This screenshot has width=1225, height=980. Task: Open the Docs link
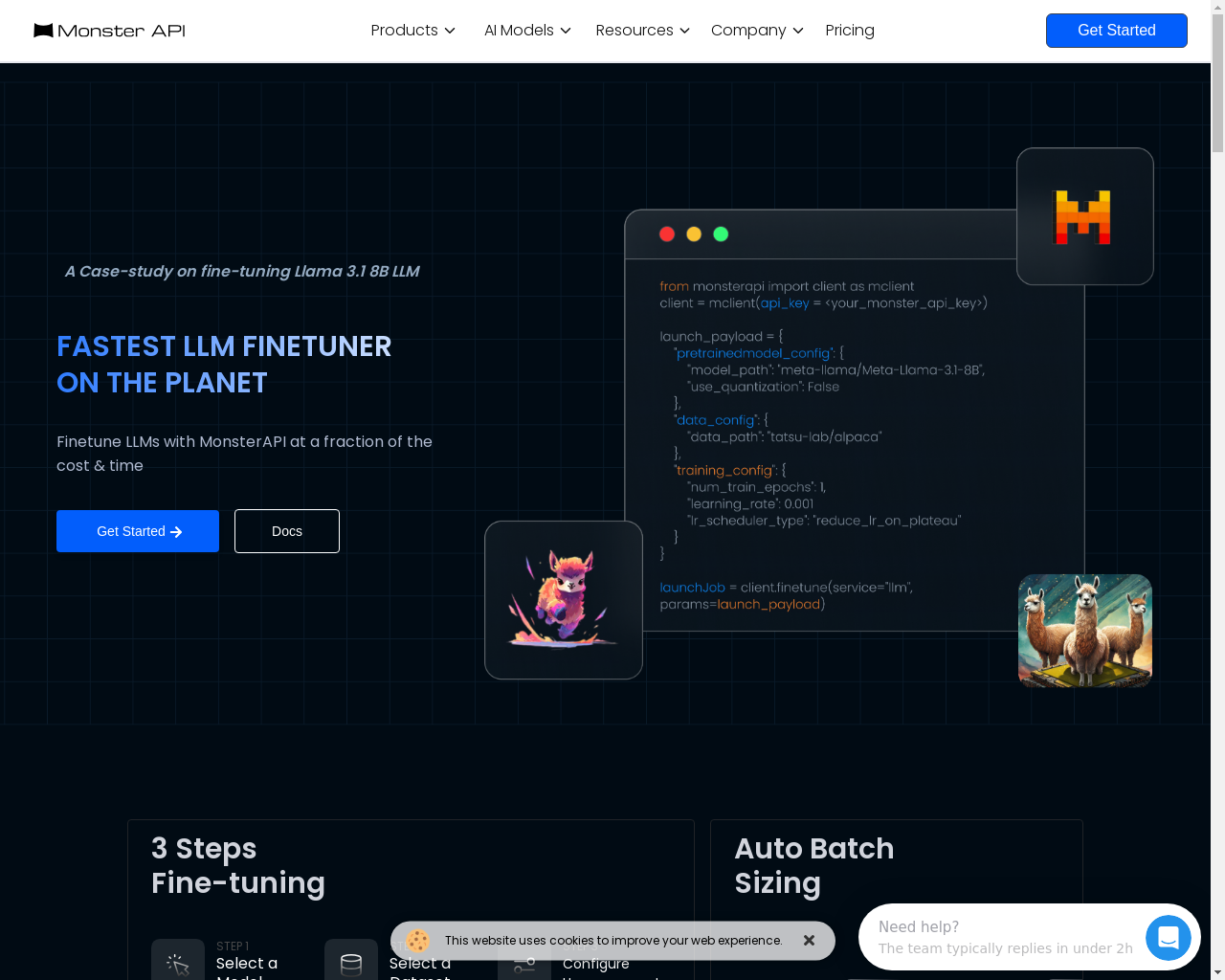tap(287, 531)
